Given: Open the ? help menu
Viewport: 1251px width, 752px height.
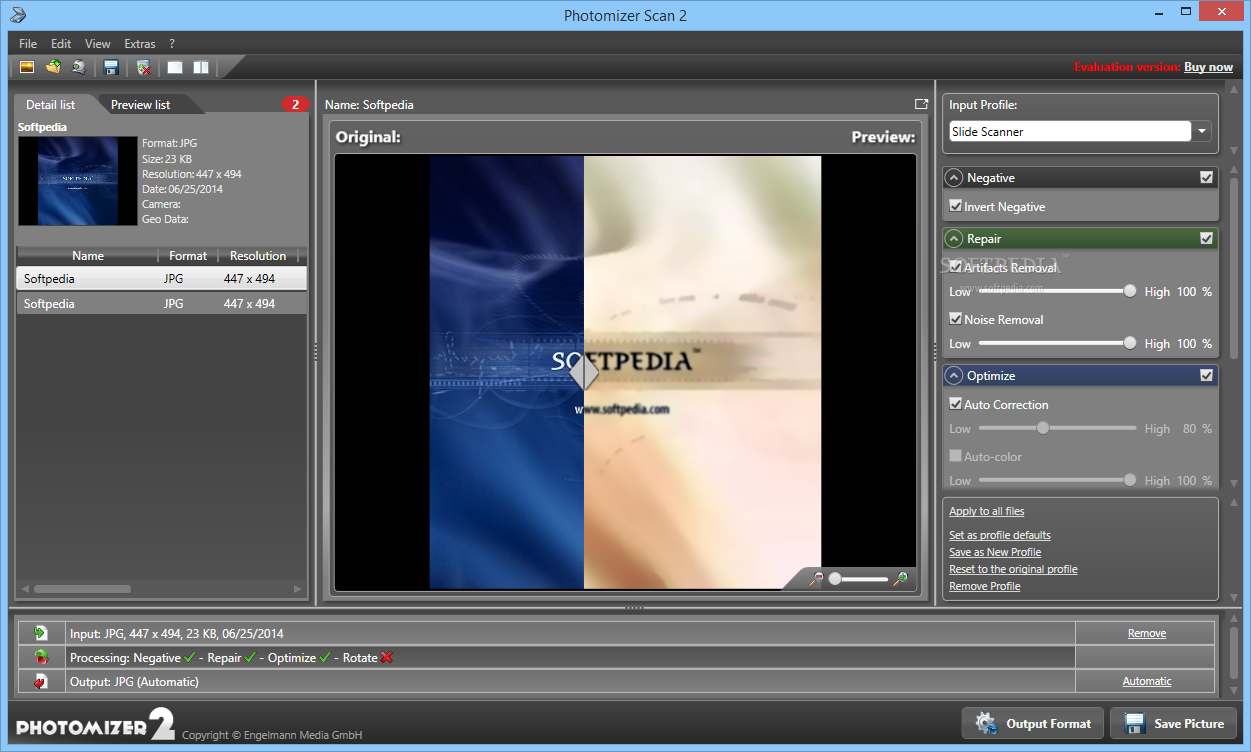Looking at the screenshot, I should tap(172, 44).
